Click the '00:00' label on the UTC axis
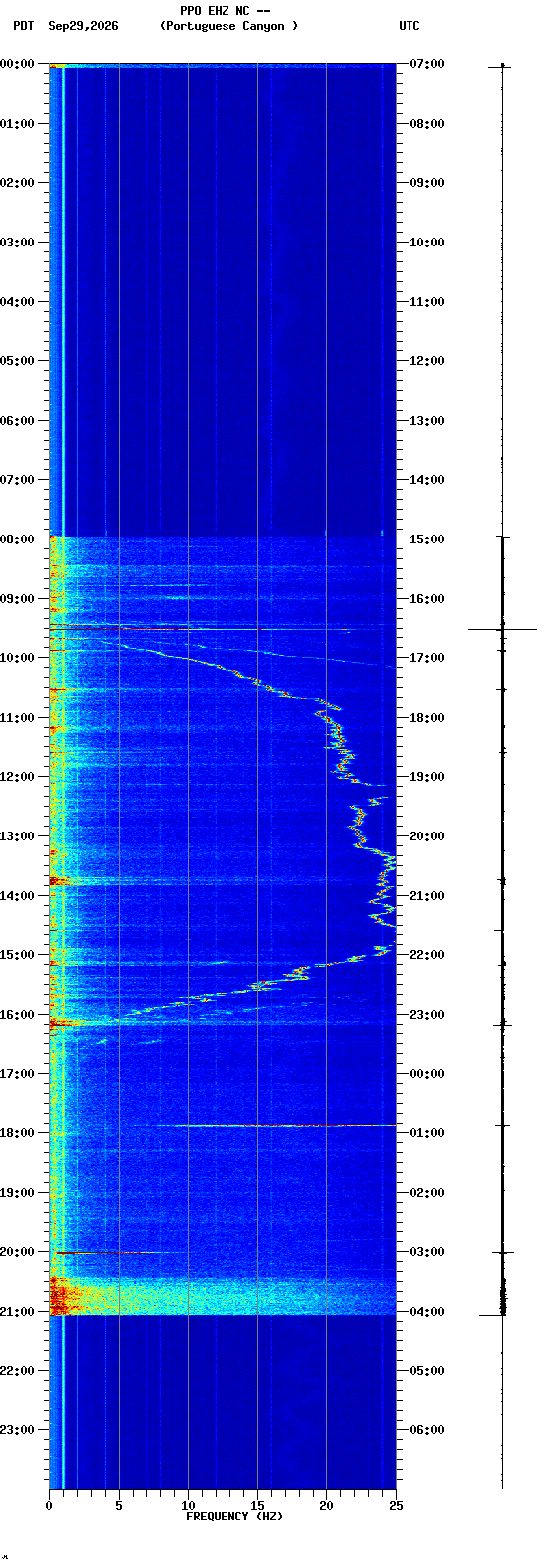This screenshot has height=1568, width=546. [427, 1073]
